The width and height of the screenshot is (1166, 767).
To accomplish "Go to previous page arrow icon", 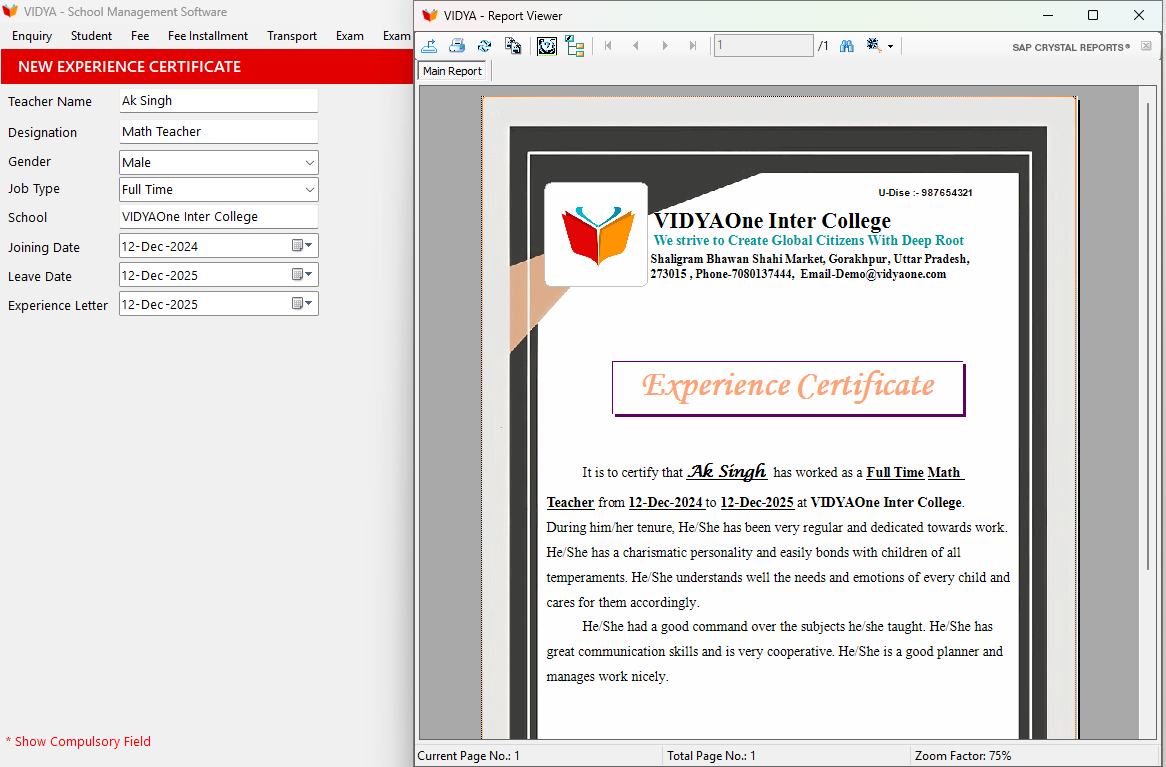I will coord(636,46).
